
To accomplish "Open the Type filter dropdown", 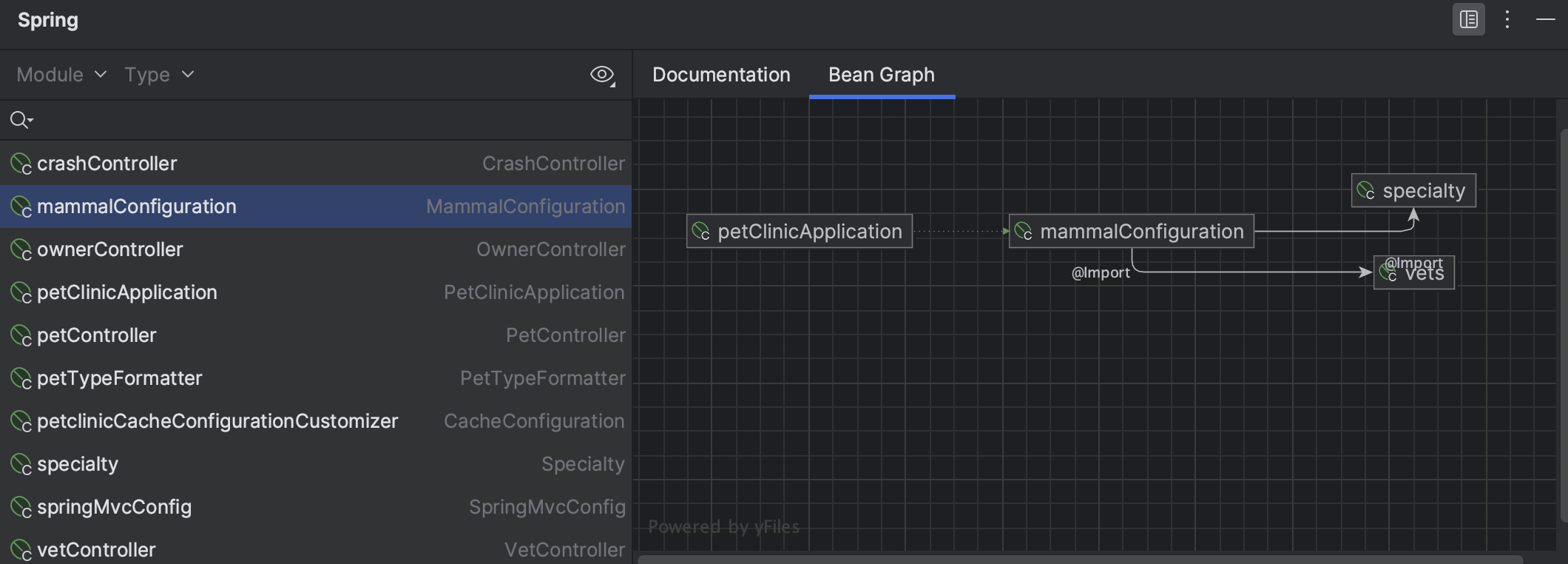I will pos(158,75).
